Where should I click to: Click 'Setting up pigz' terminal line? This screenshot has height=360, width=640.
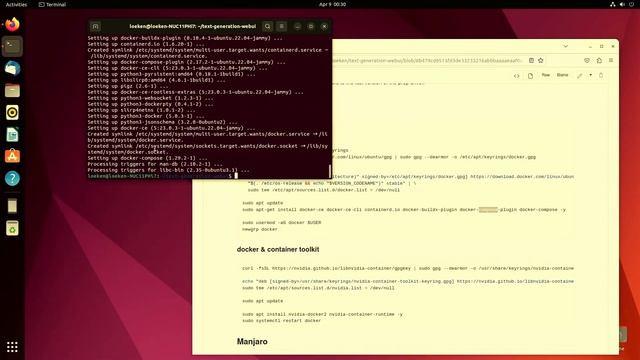128,86
